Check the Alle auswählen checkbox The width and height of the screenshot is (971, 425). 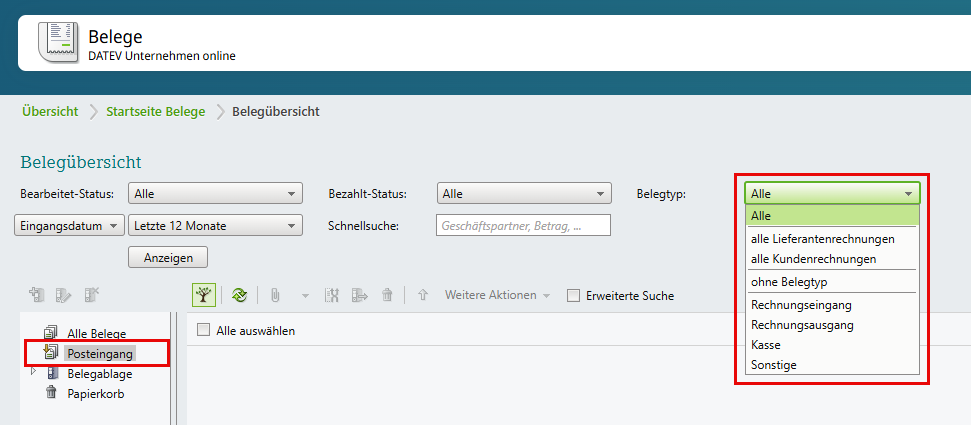[x=204, y=331]
